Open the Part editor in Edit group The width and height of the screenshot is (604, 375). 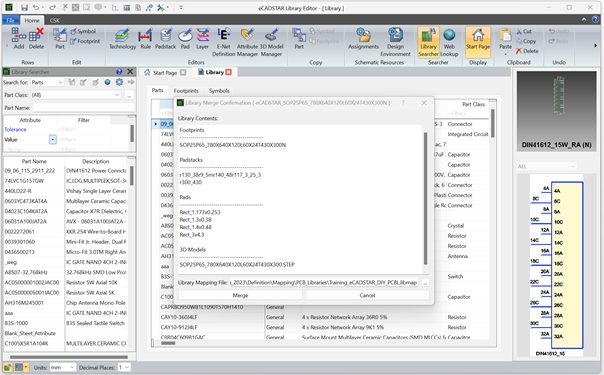(60, 39)
